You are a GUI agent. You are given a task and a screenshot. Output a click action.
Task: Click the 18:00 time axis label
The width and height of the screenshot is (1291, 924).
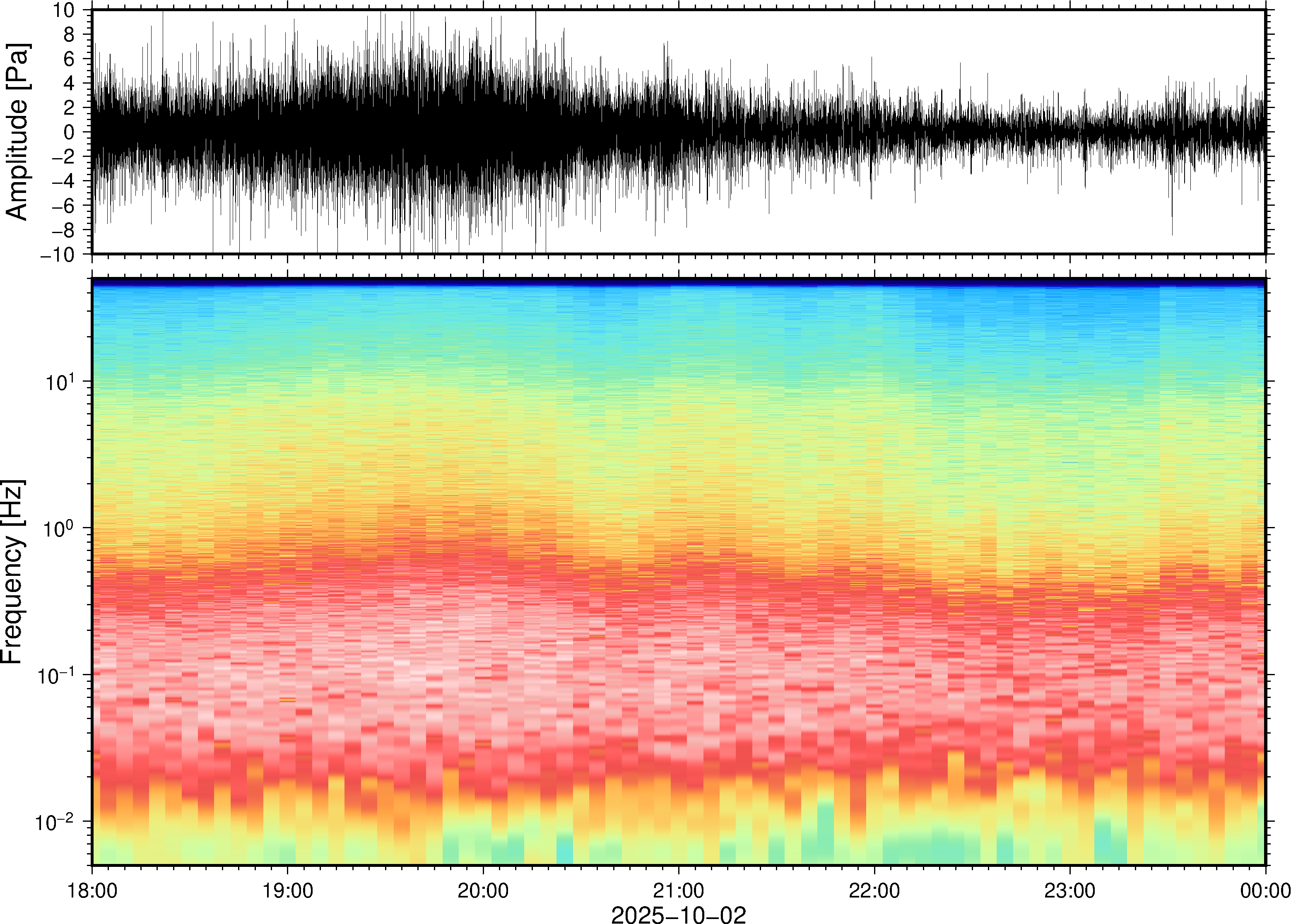[92, 890]
